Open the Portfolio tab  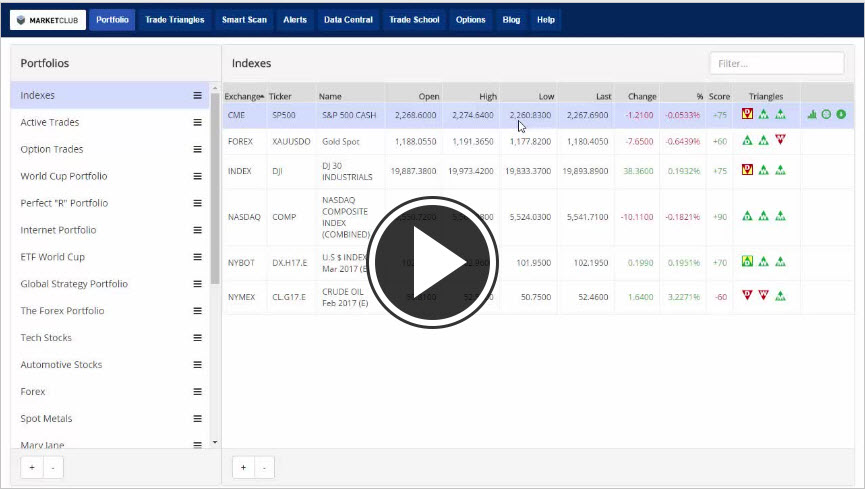pyautogui.click(x=112, y=20)
